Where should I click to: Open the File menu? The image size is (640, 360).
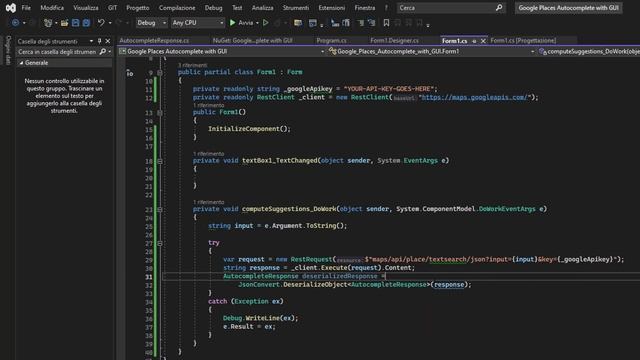pos(26,8)
